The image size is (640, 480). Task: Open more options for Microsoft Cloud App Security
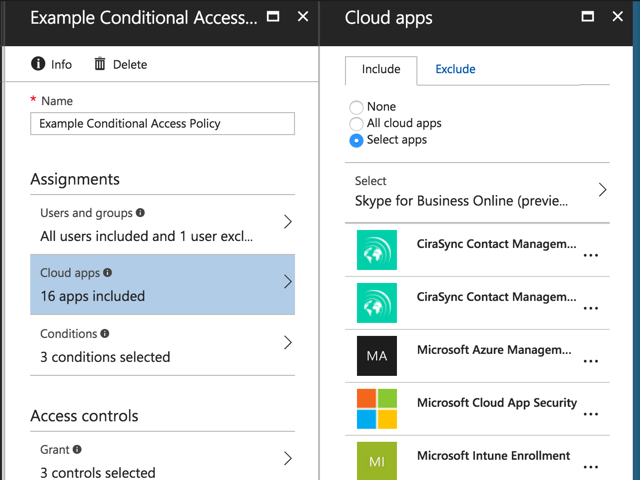[x=591, y=414]
